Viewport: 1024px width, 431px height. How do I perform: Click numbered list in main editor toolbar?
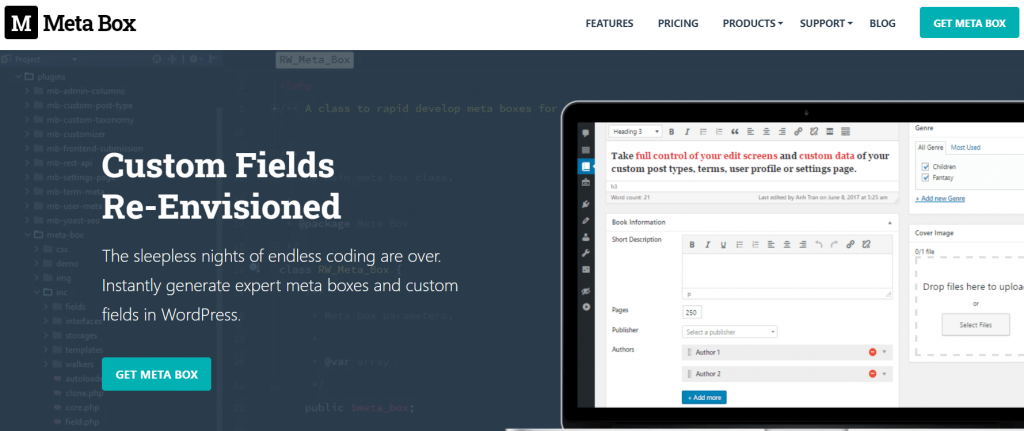point(718,132)
